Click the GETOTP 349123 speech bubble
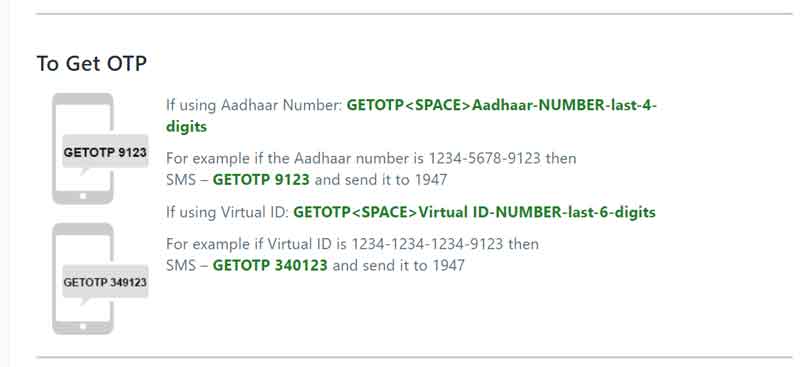This screenshot has height=367, width=800. 105,282
